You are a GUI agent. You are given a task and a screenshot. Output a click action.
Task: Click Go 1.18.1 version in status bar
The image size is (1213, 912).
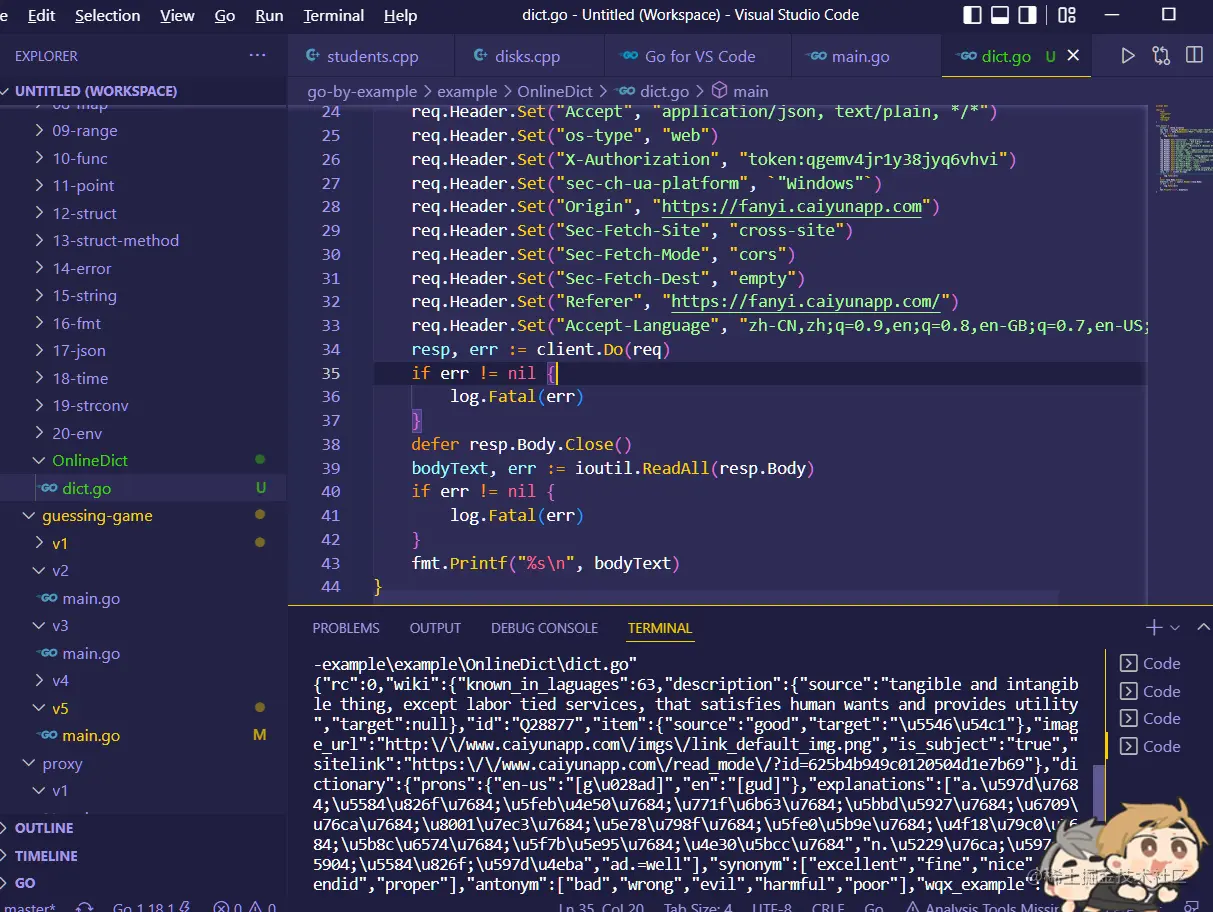(150, 907)
